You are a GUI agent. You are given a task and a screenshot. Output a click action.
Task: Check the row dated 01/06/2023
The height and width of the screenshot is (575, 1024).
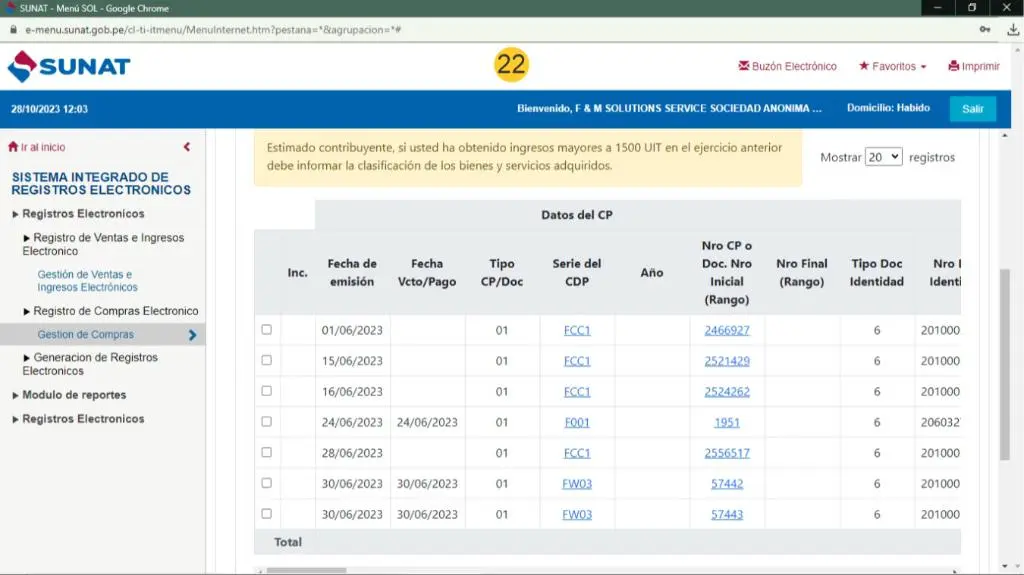[x=266, y=329]
